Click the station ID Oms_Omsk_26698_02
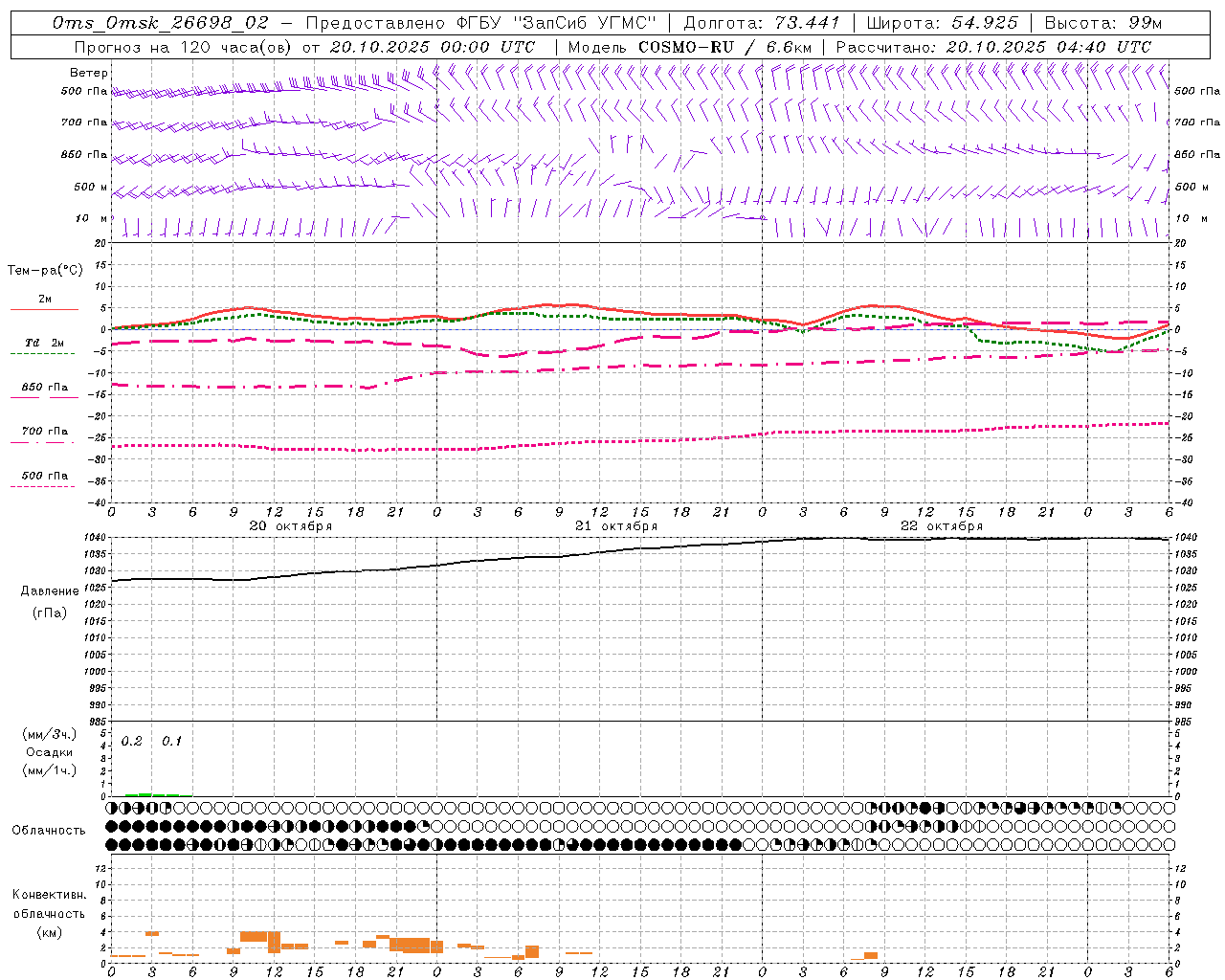The width and height of the screenshot is (1225, 980). (x=162, y=23)
